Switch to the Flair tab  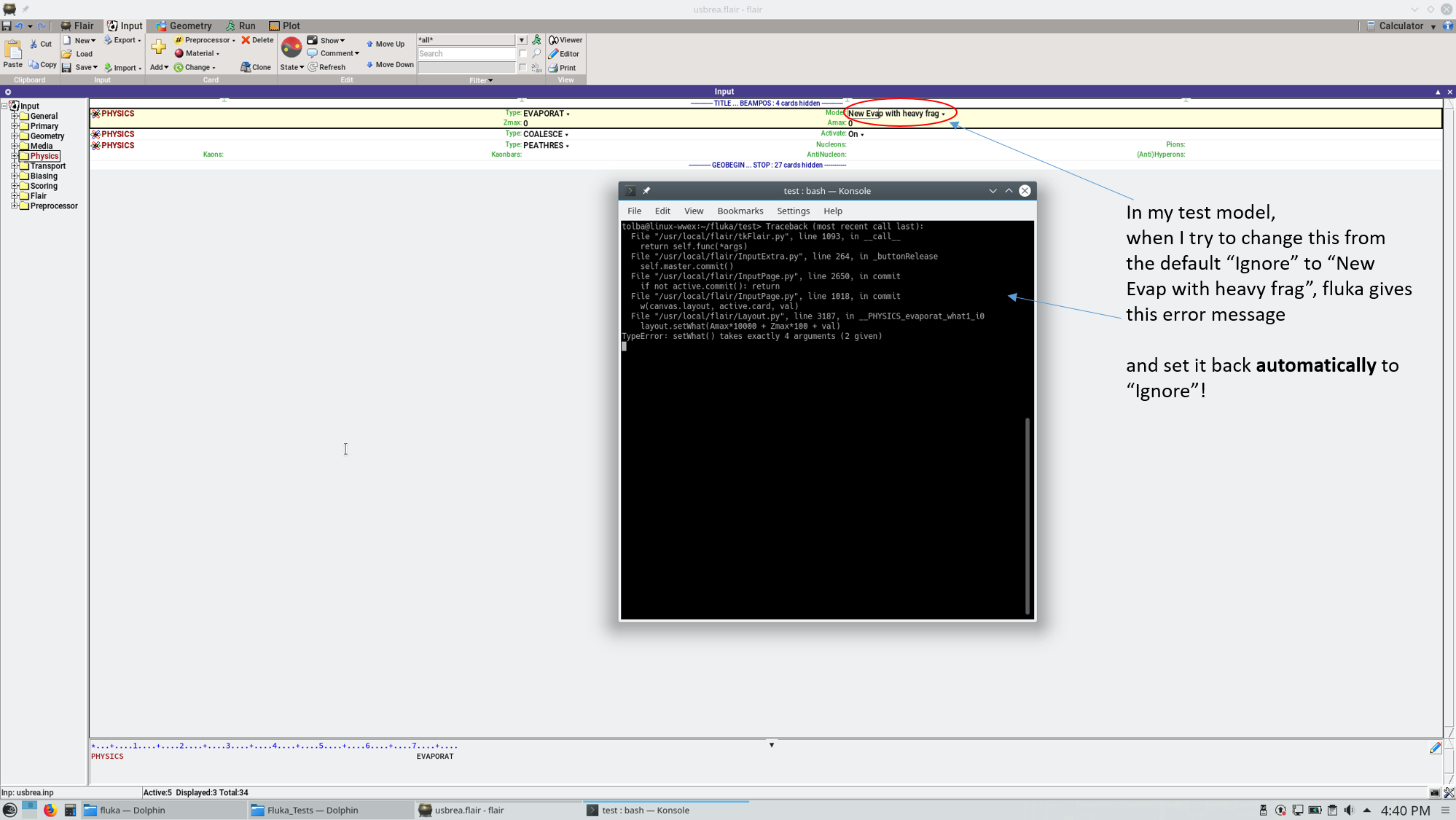77,26
